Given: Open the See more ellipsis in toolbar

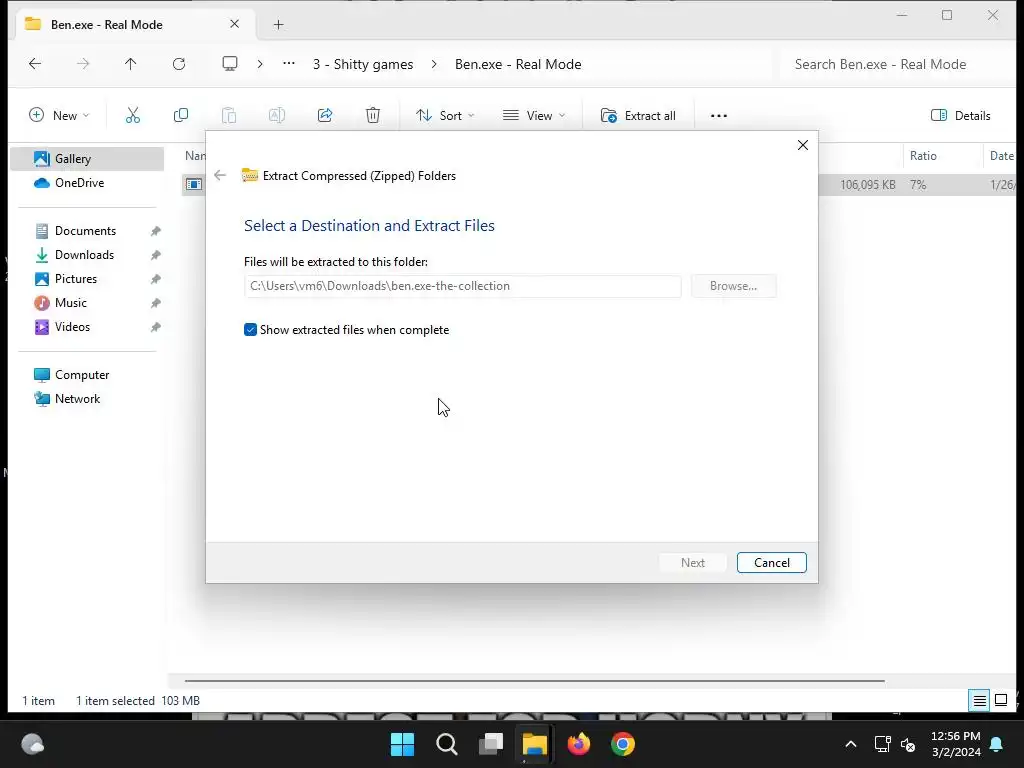Looking at the screenshot, I should tap(718, 116).
